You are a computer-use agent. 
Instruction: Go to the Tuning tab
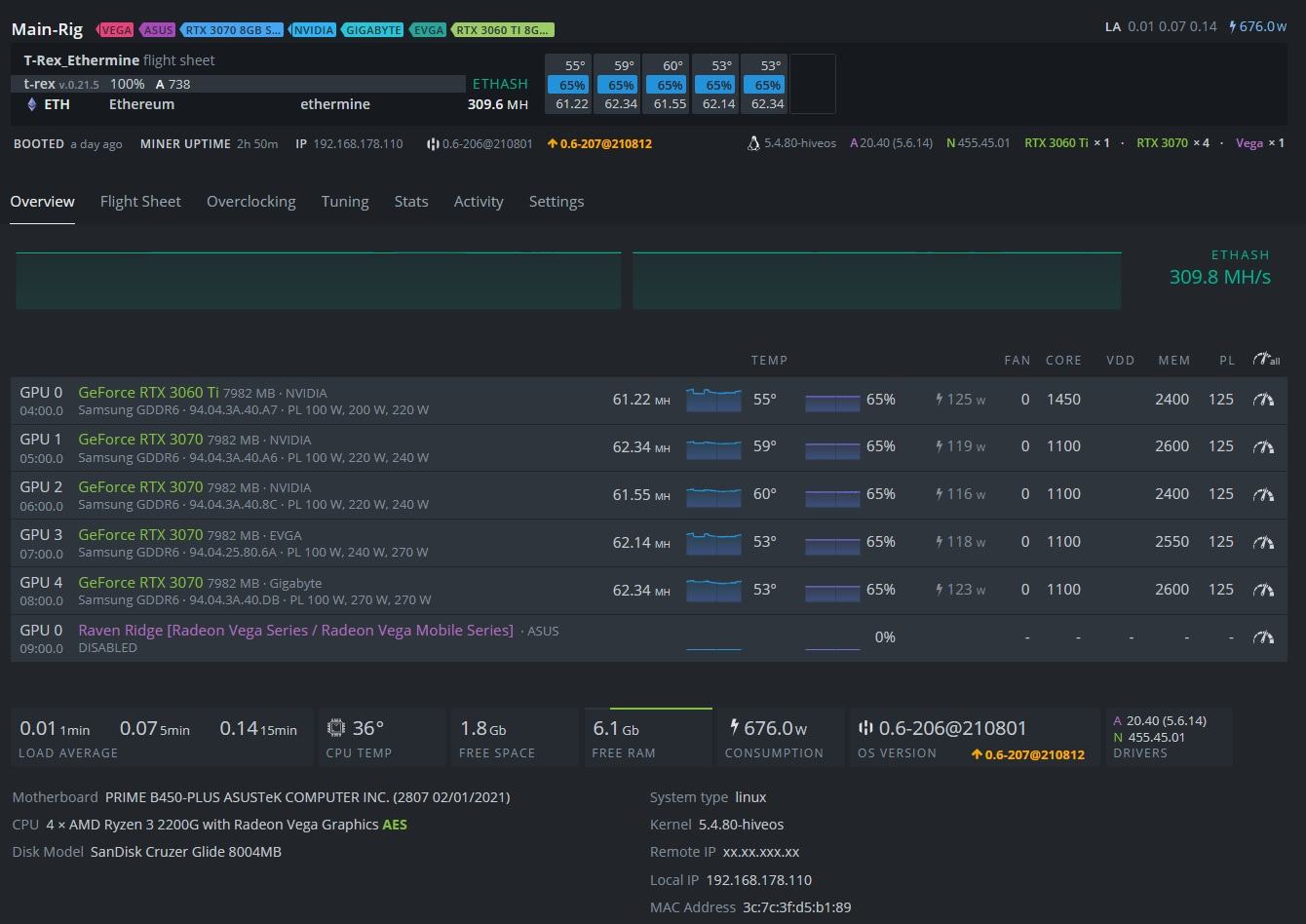(345, 202)
